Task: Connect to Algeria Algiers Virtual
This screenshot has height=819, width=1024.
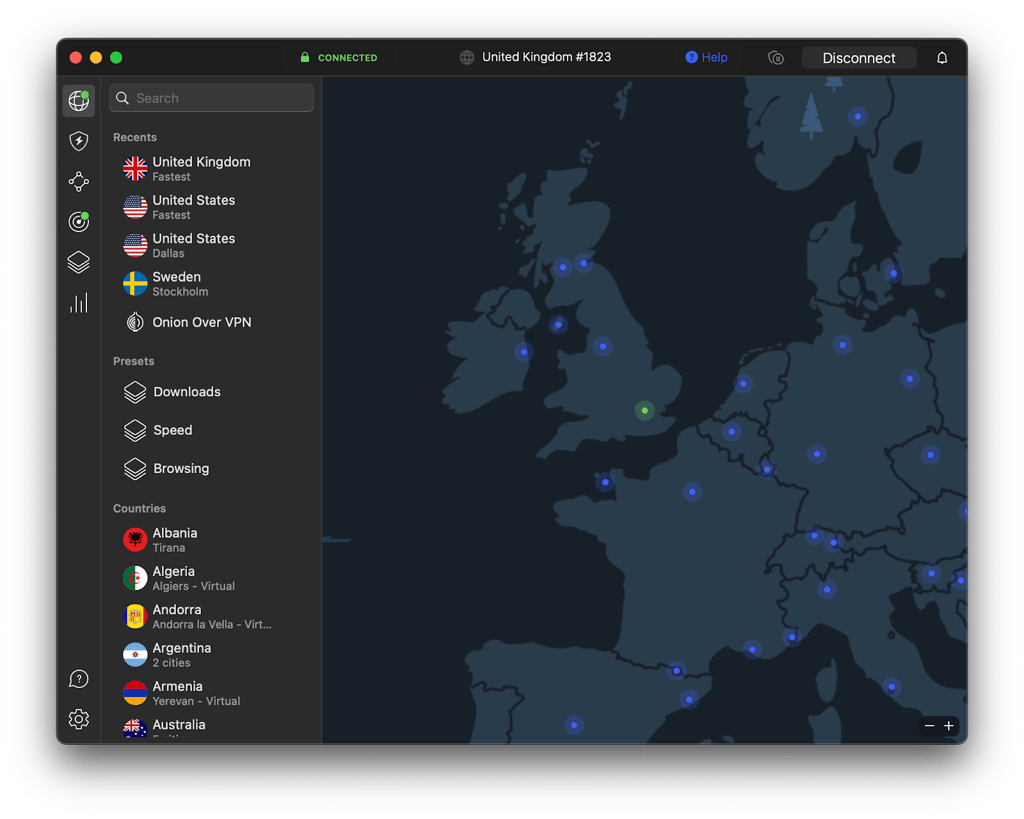Action: pos(212,578)
